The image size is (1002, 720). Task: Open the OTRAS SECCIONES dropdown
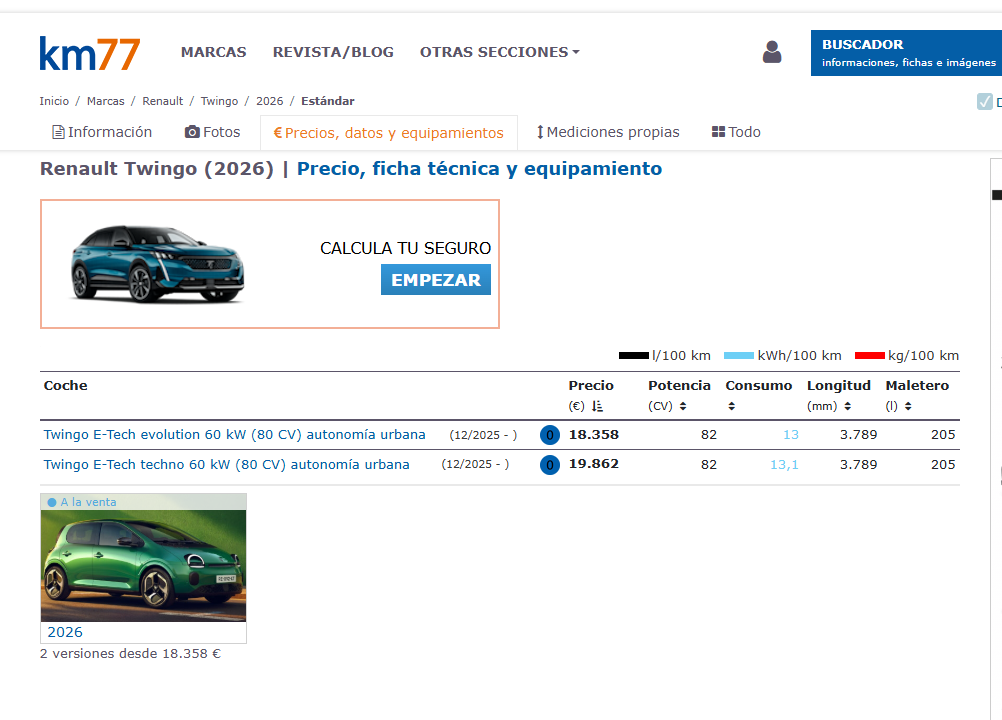coord(499,52)
